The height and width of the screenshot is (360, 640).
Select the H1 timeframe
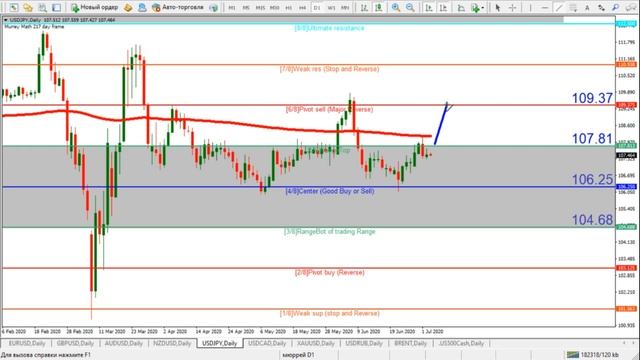(289, 7)
